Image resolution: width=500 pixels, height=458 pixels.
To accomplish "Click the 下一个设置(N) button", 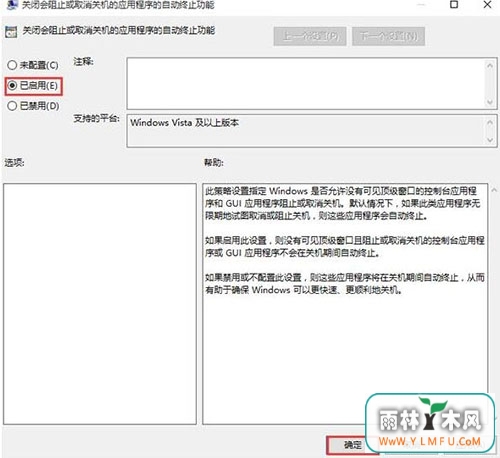I will [388, 36].
